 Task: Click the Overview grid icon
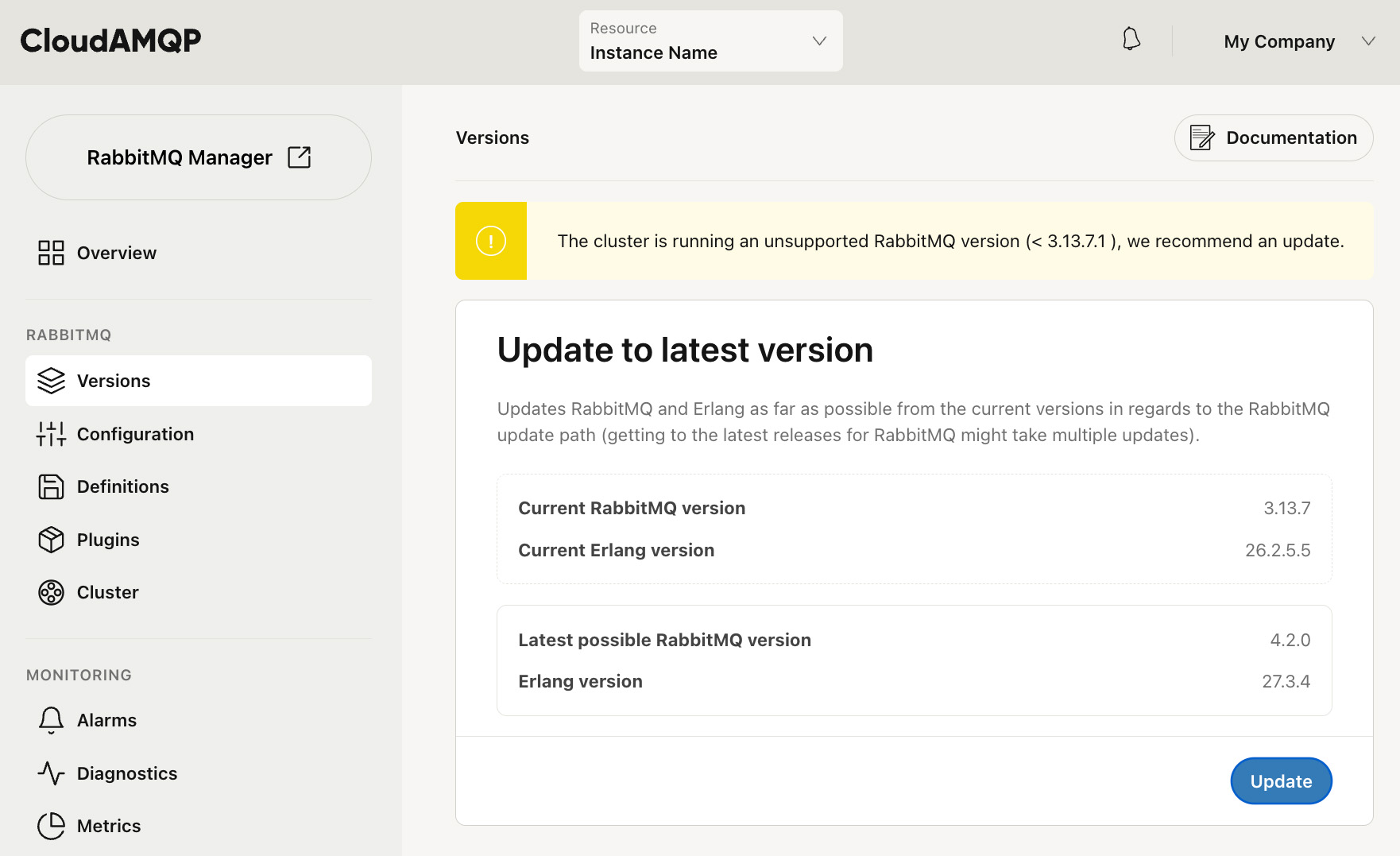pos(51,253)
